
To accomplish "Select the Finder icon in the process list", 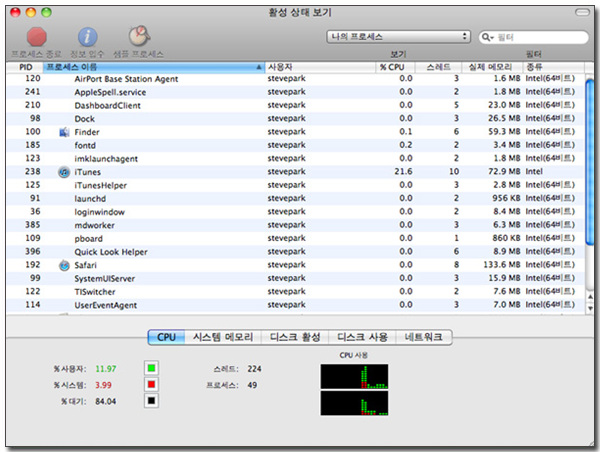I will point(64,132).
